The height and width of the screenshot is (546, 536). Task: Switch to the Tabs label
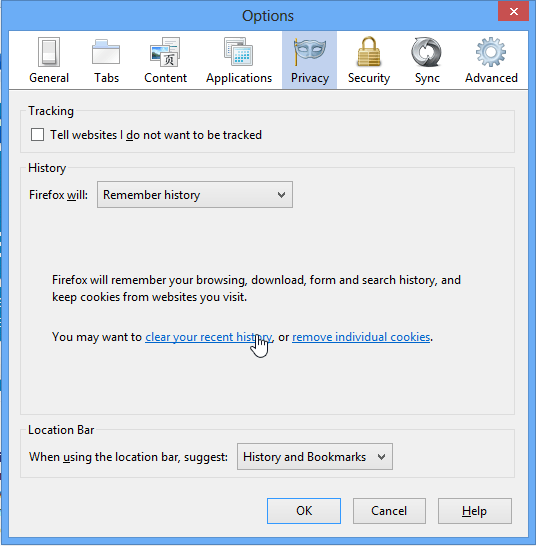coord(106,78)
